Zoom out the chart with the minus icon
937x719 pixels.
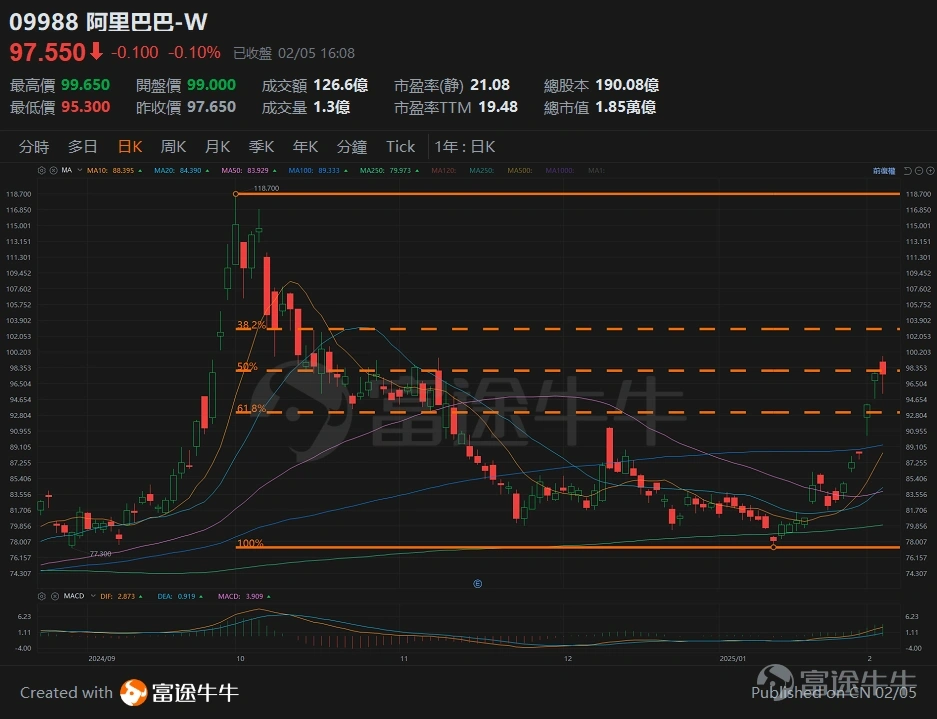919,171
